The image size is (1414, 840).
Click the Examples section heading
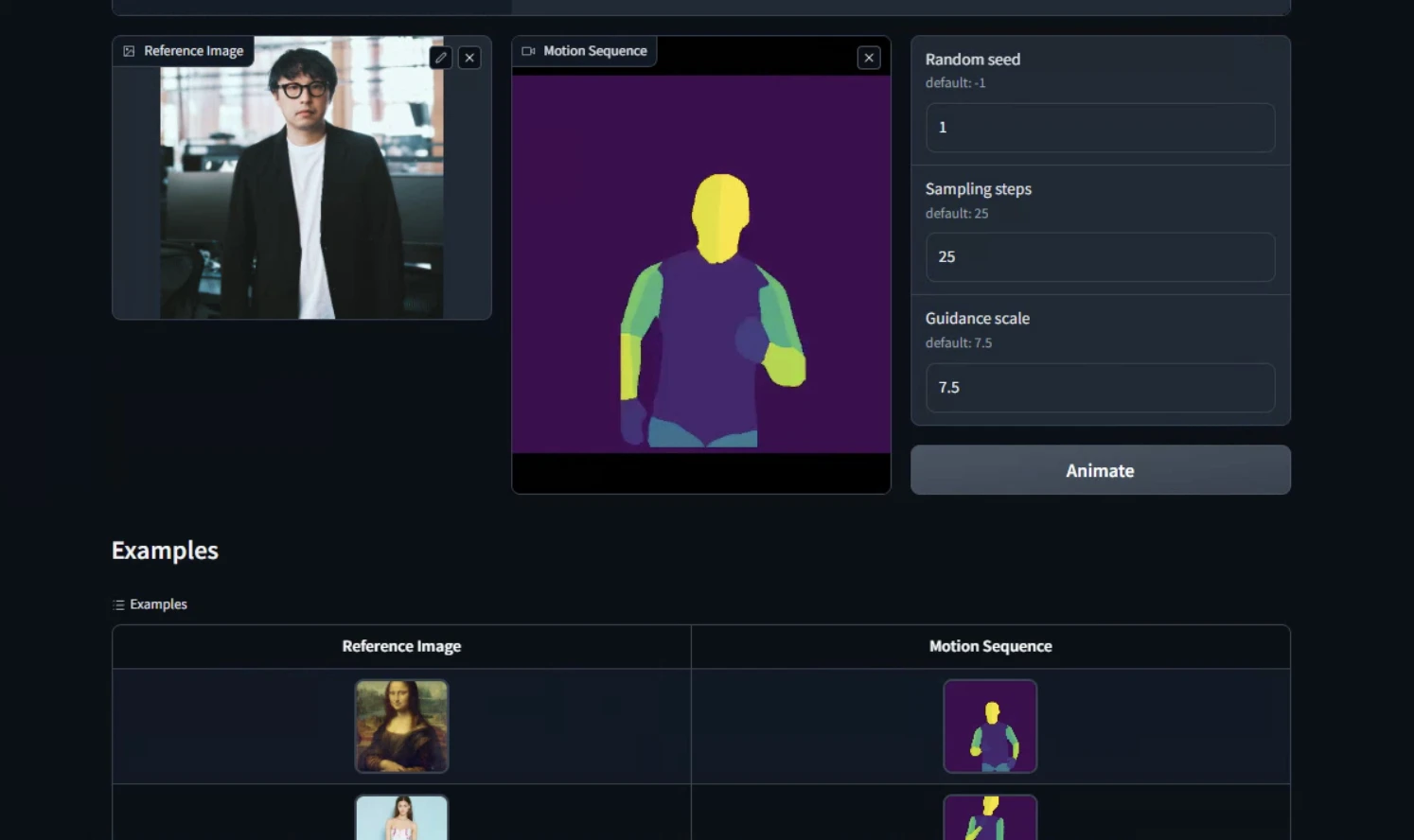click(165, 551)
